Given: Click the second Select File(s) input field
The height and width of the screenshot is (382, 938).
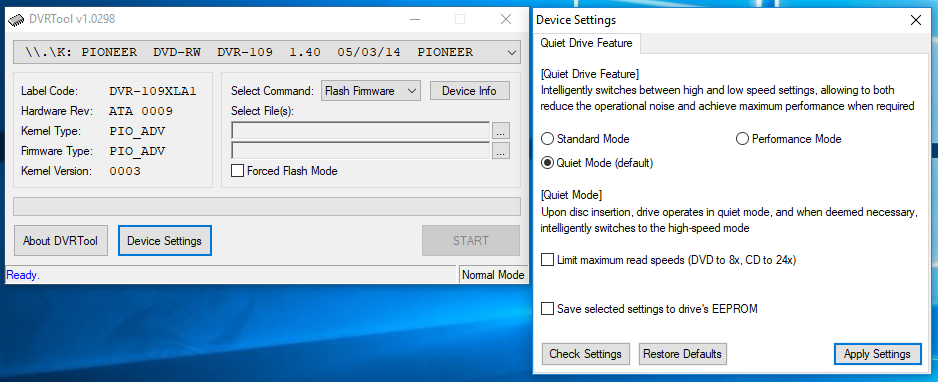Looking at the screenshot, I should click(x=361, y=150).
